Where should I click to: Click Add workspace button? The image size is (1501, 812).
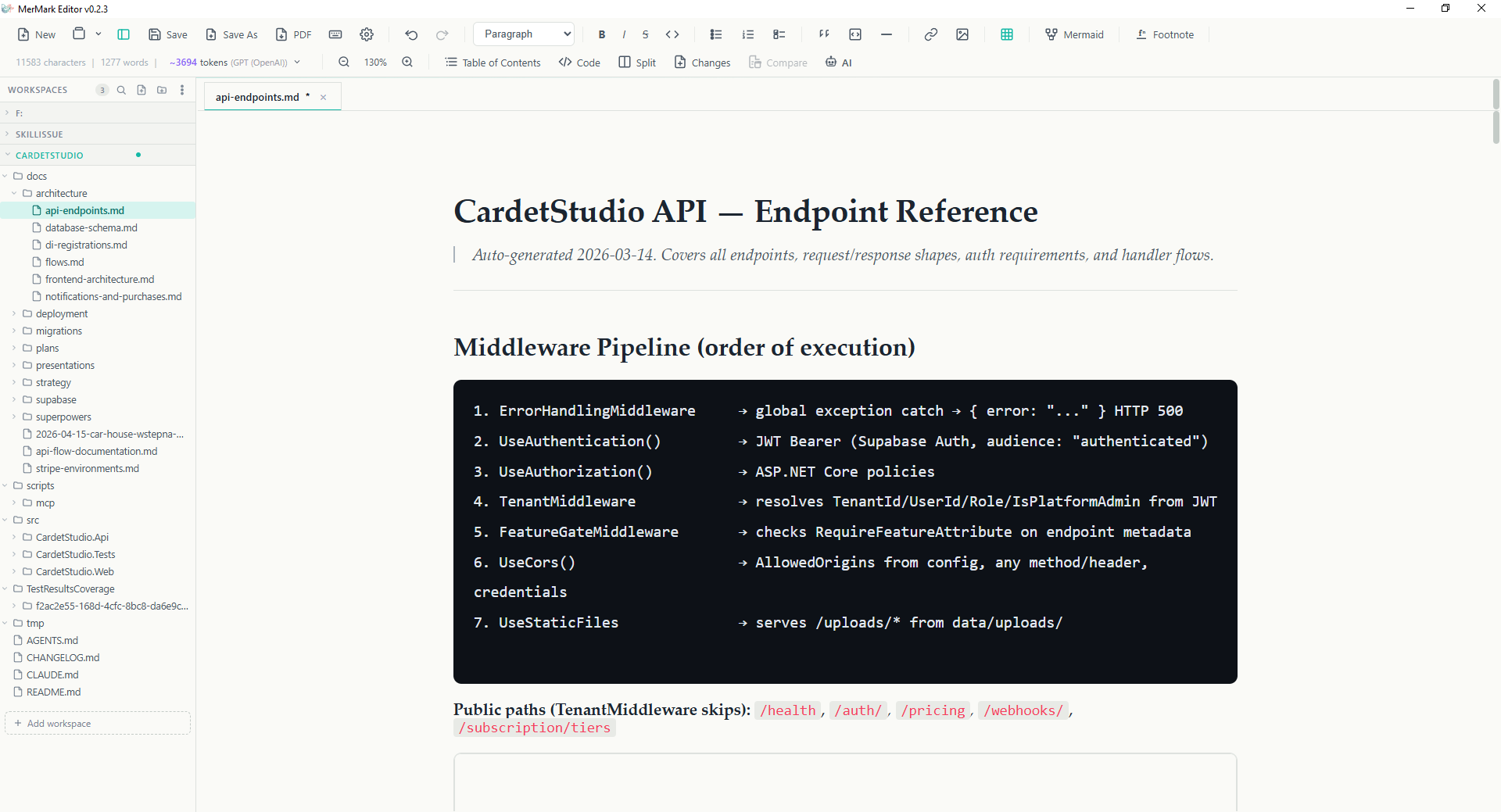[x=98, y=723]
